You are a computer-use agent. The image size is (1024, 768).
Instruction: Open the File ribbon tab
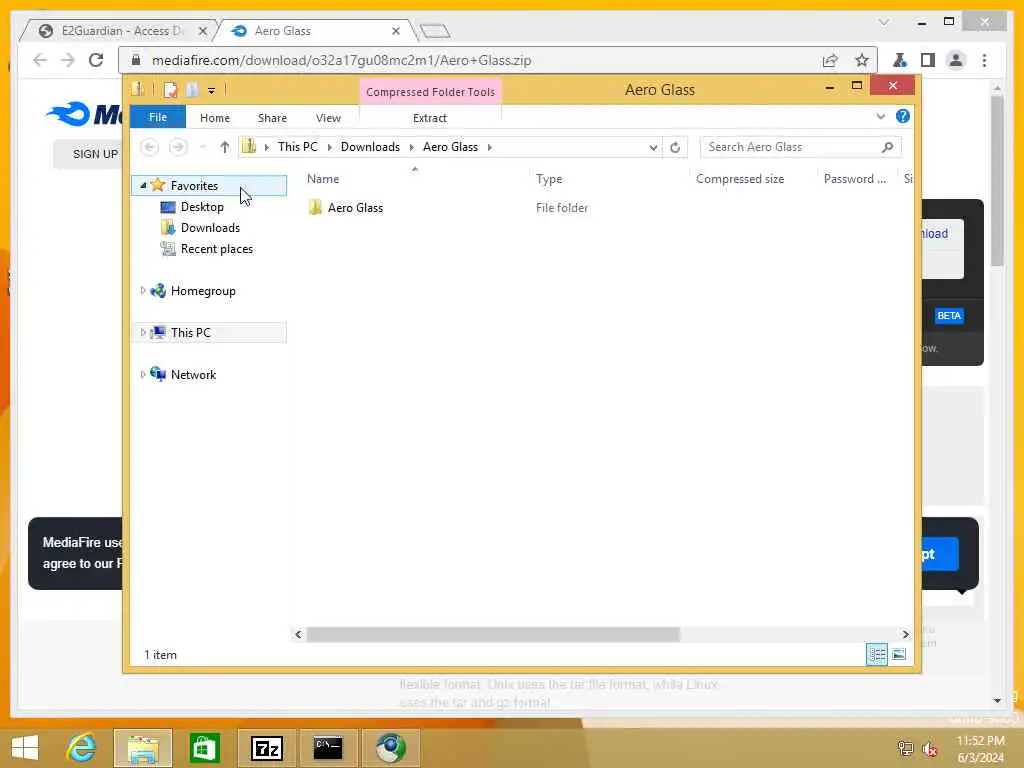pos(157,118)
